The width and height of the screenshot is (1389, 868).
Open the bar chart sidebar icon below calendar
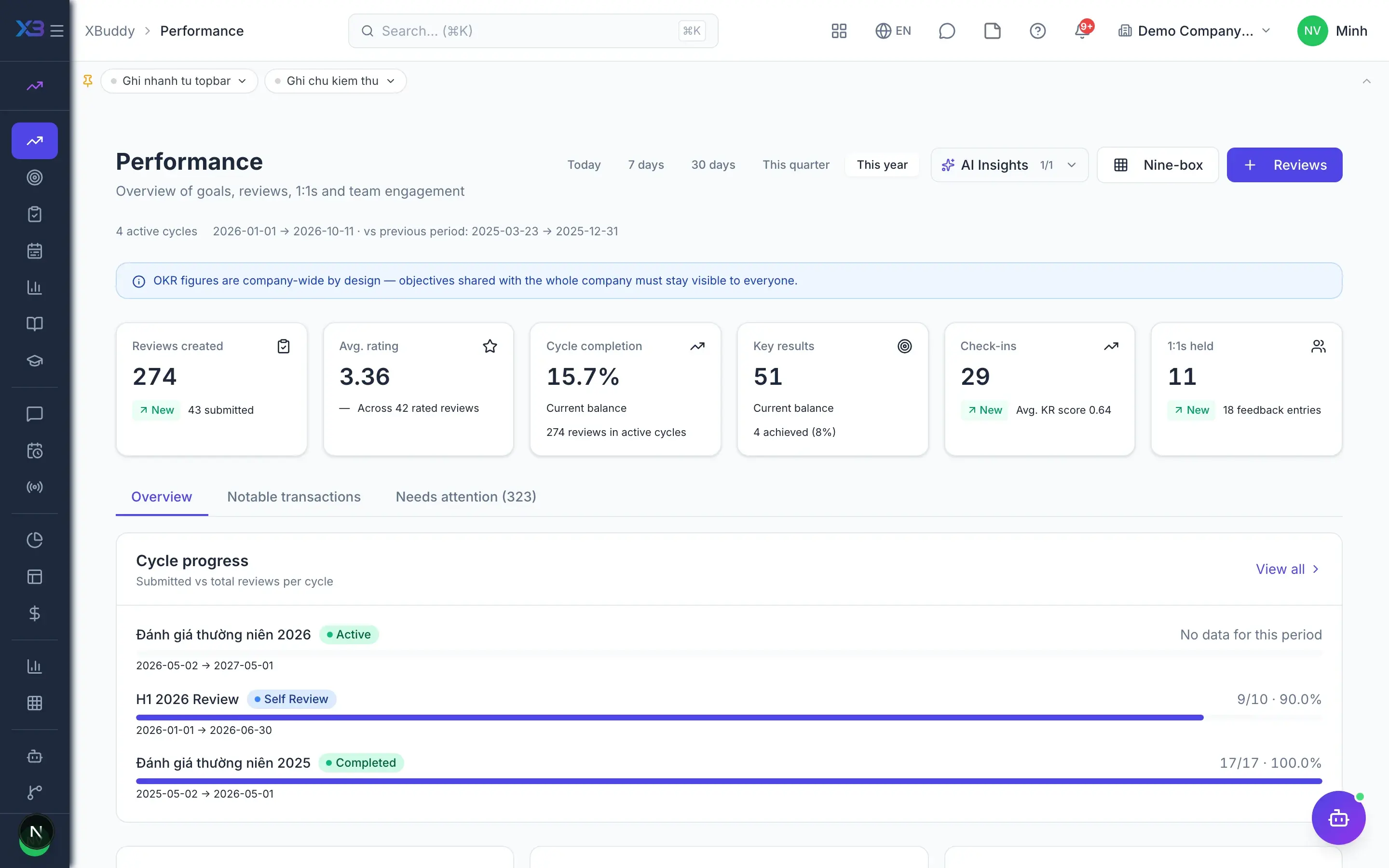tap(34, 287)
